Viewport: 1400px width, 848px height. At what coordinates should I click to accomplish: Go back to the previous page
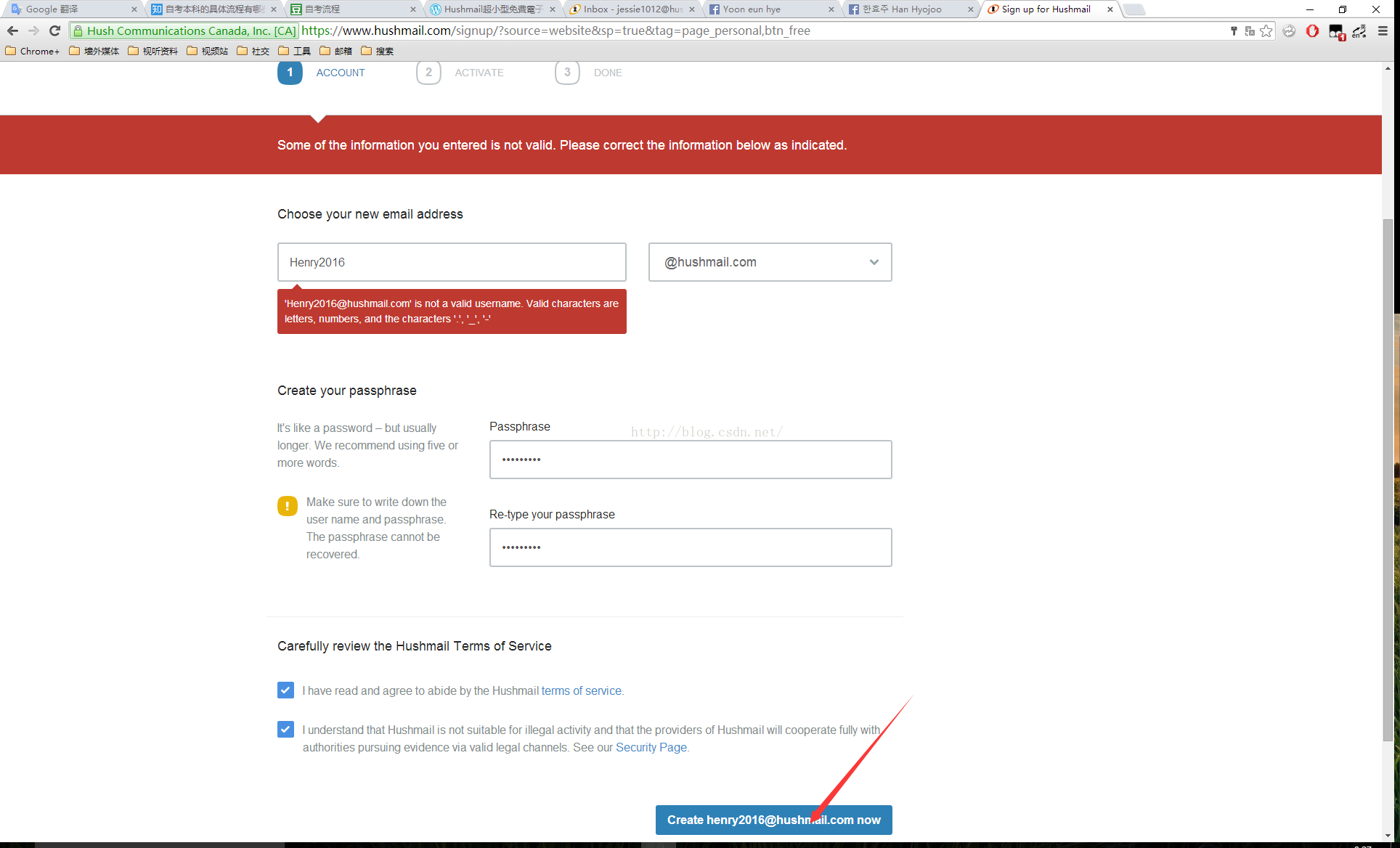(x=12, y=30)
